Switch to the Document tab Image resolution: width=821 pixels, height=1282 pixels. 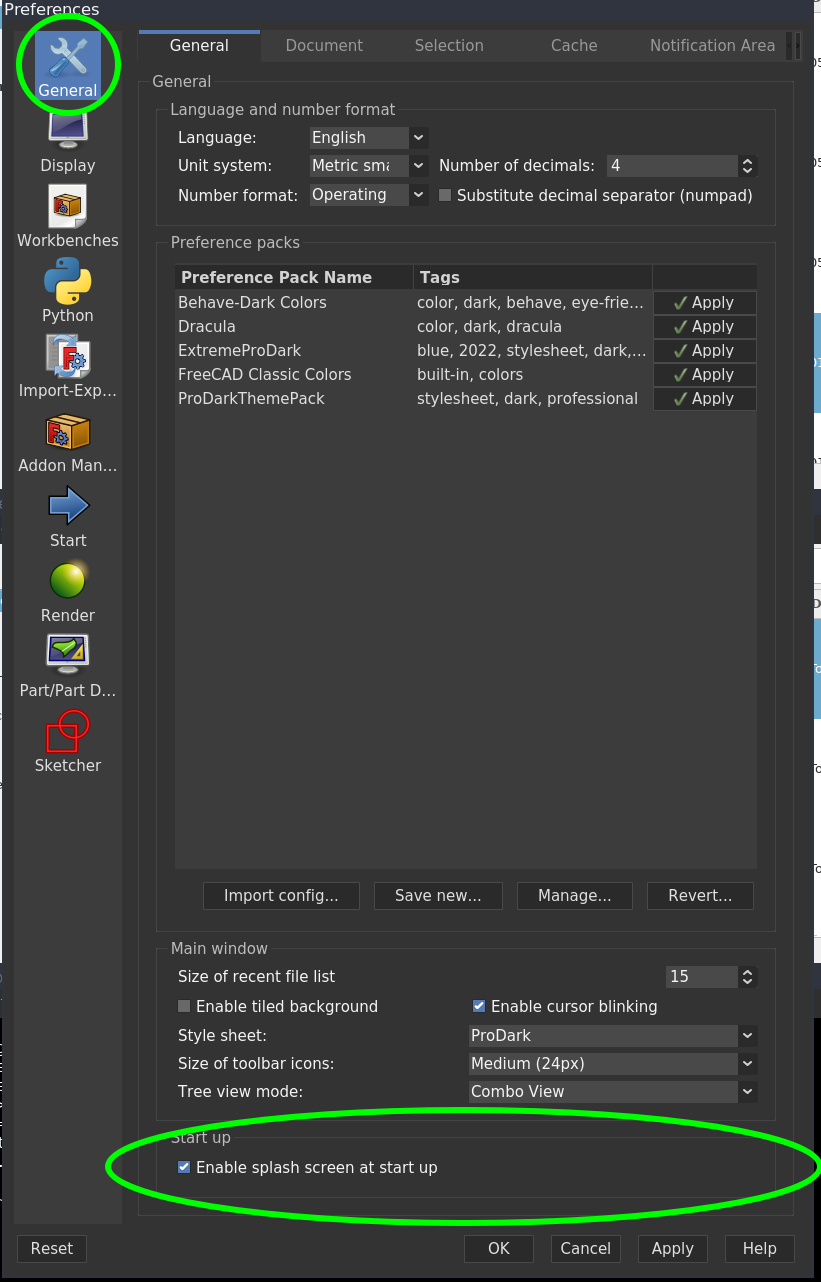coord(323,45)
